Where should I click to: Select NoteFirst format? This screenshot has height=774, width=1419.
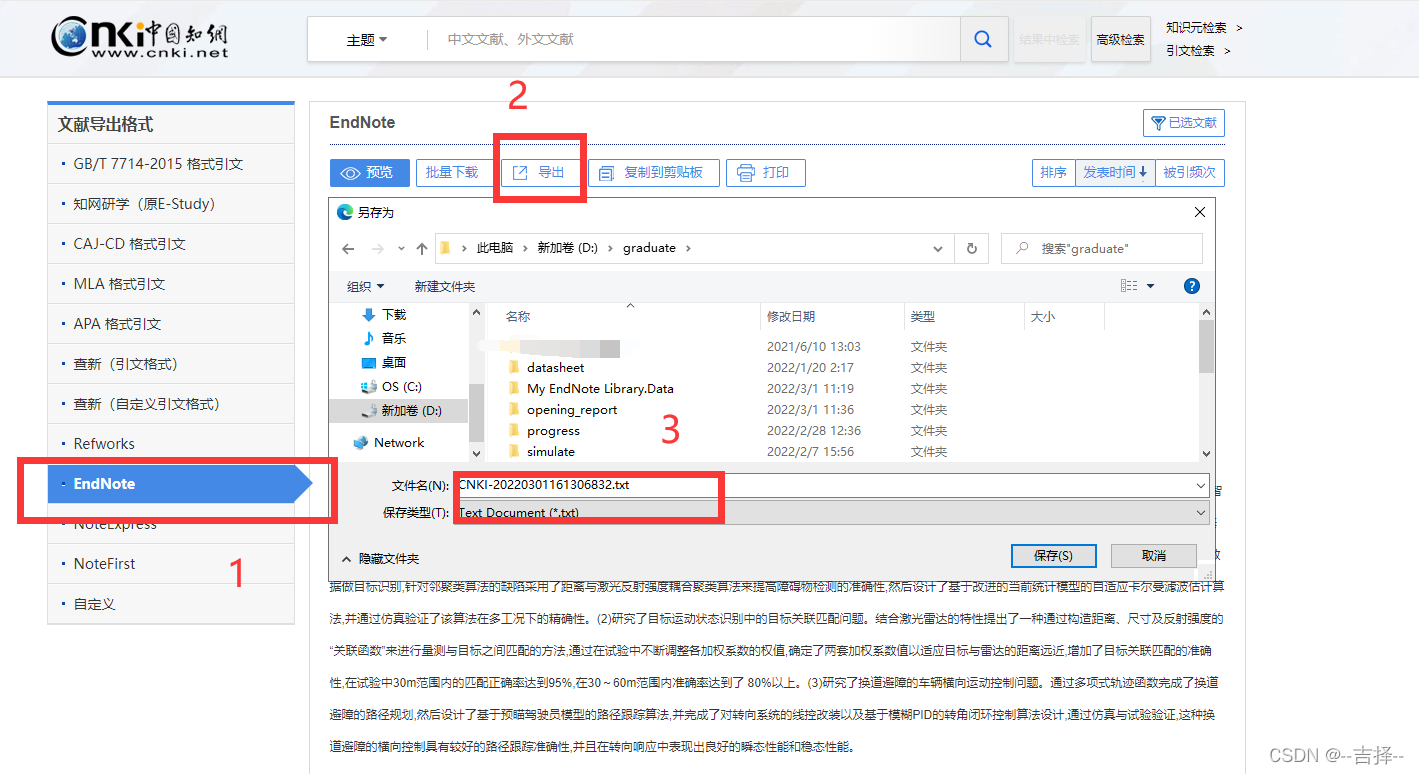(171, 564)
